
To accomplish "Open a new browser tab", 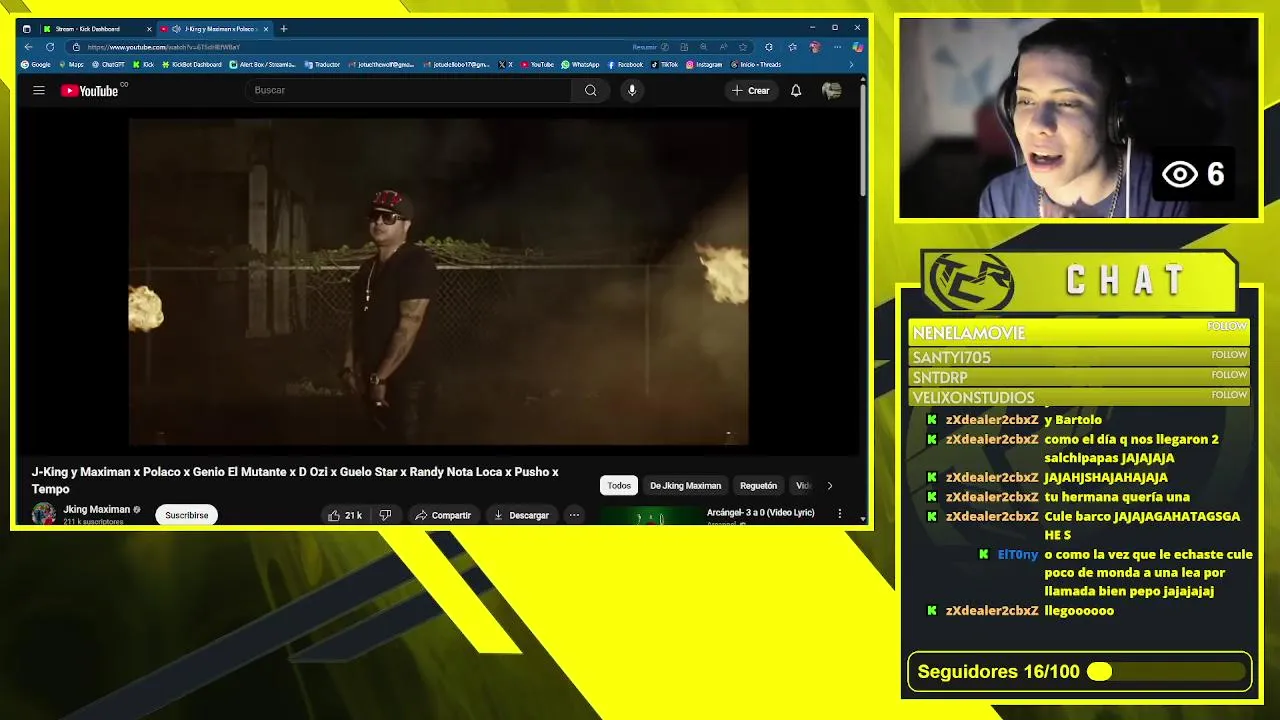I will pyautogui.click(x=284, y=29).
